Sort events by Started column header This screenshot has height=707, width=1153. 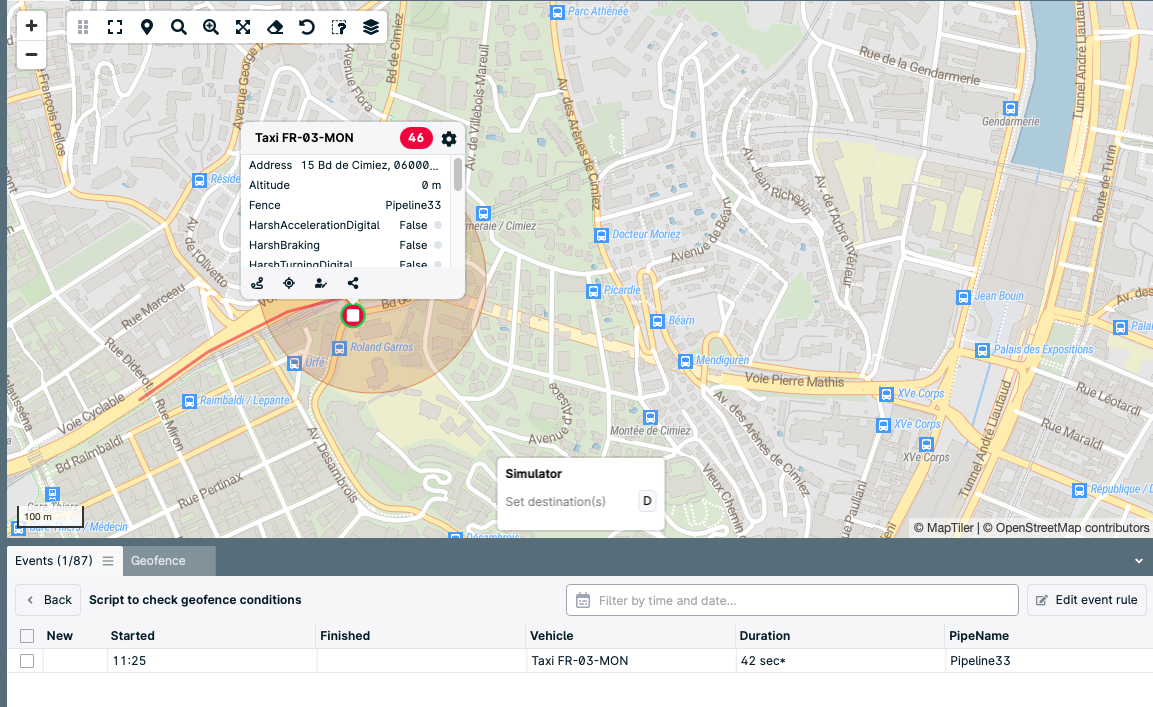pyautogui.click(x=132, y=636)
